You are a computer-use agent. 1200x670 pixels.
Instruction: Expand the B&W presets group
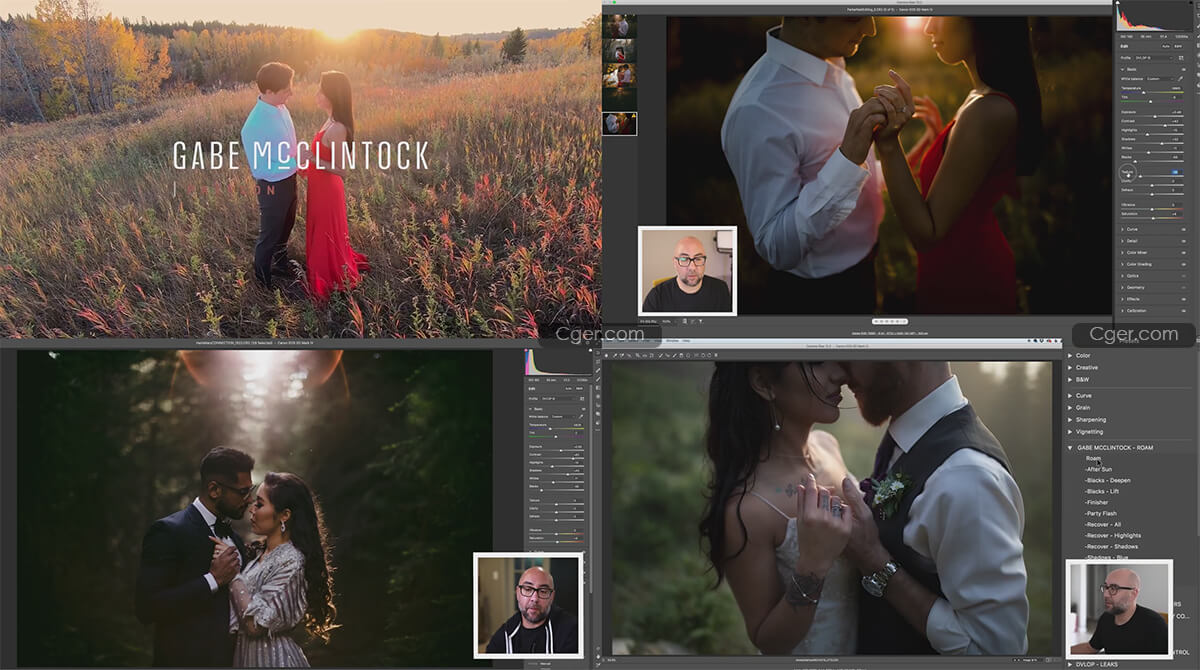(x=1070, y=379)
